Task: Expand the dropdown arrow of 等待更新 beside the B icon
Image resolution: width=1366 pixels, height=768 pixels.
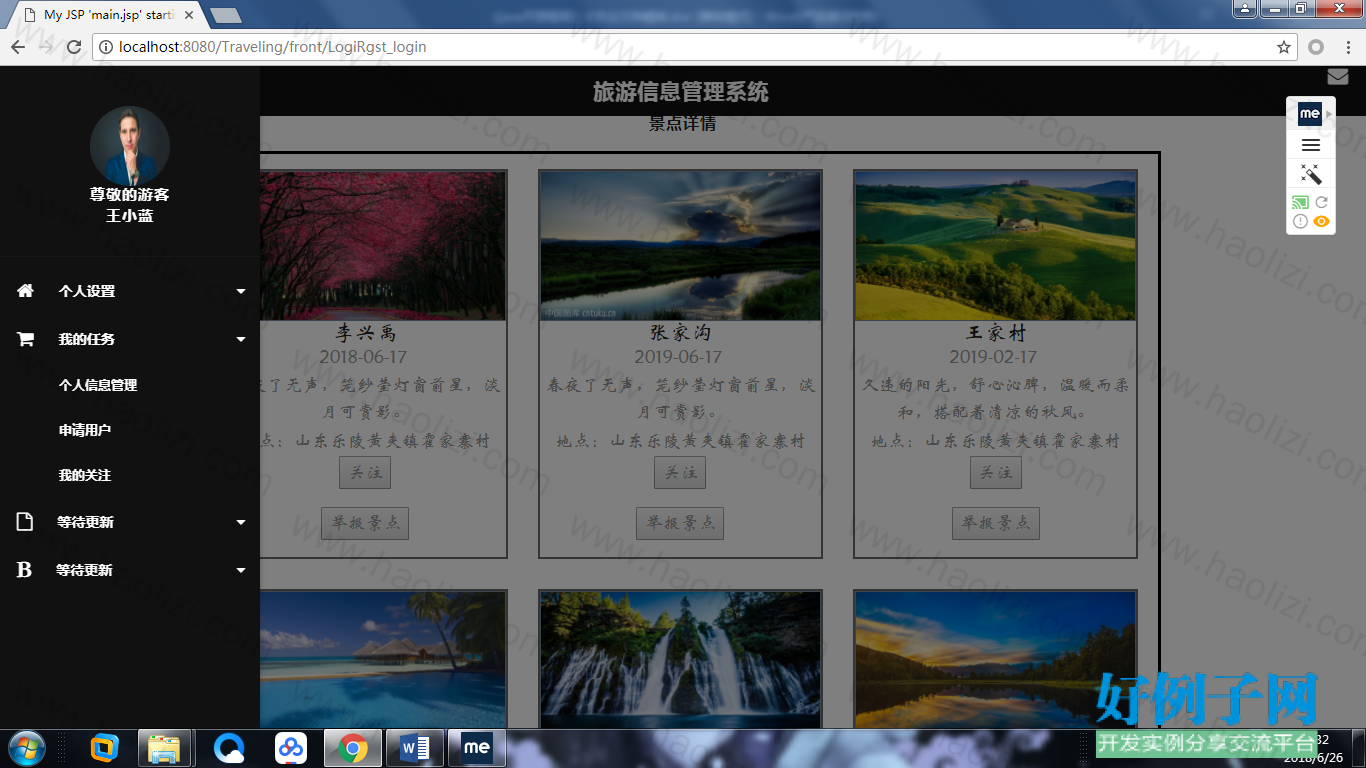Action: tap(241, 571)
